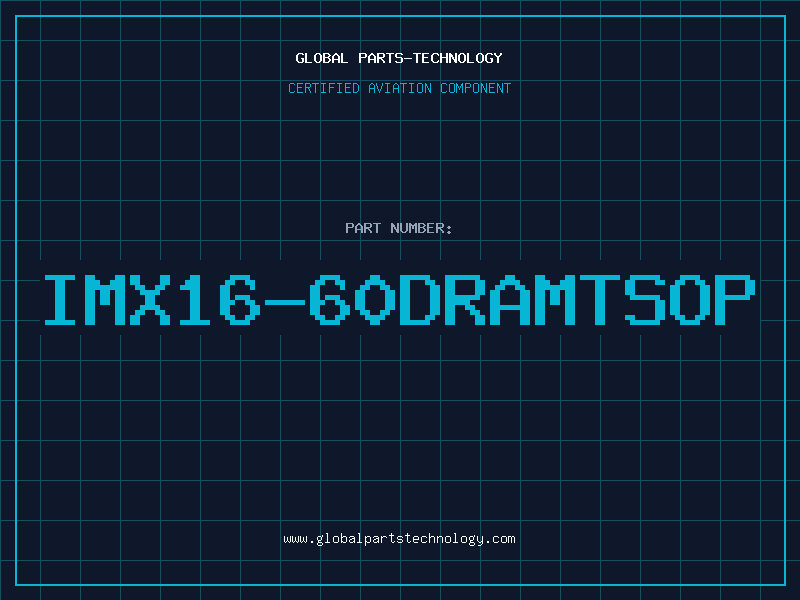Click the www. prefix of the website URL
The width and height of the screenshot is (800, 600).
(x=299, y=539)
